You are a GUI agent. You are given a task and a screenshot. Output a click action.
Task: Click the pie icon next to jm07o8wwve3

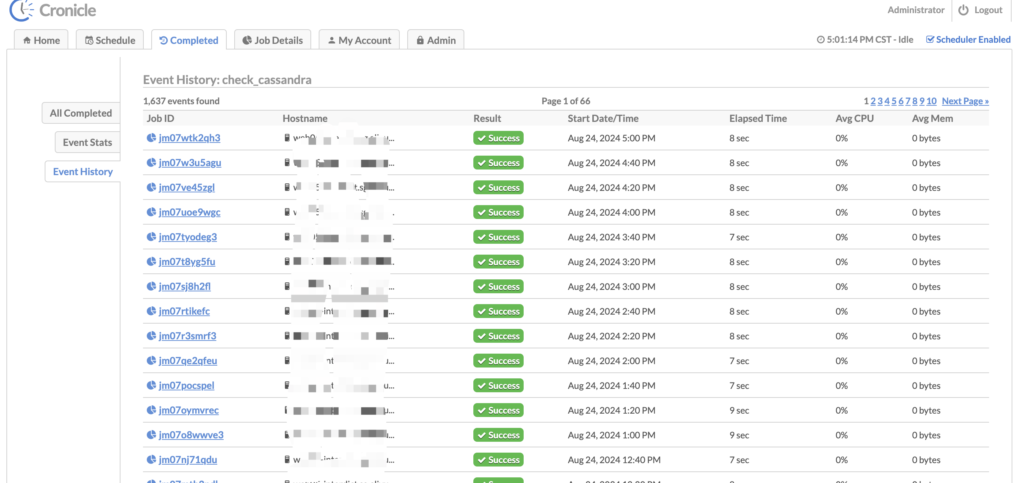(151, 435)
